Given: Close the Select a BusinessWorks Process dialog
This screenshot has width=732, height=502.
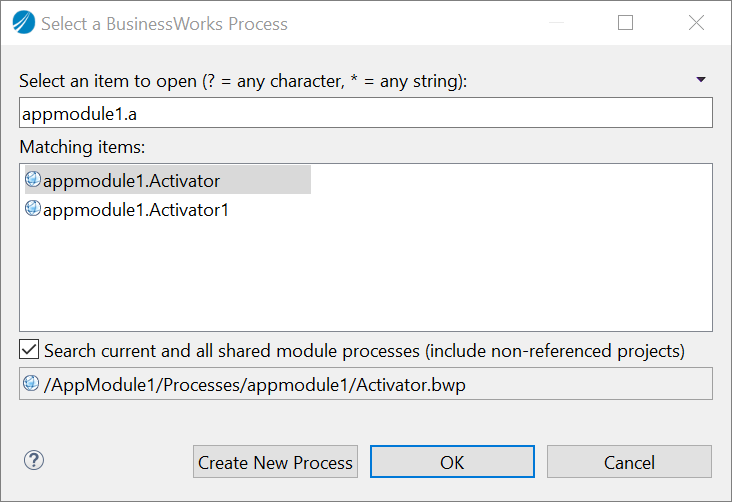Looking at the screenshot, I should coord(697,23).
